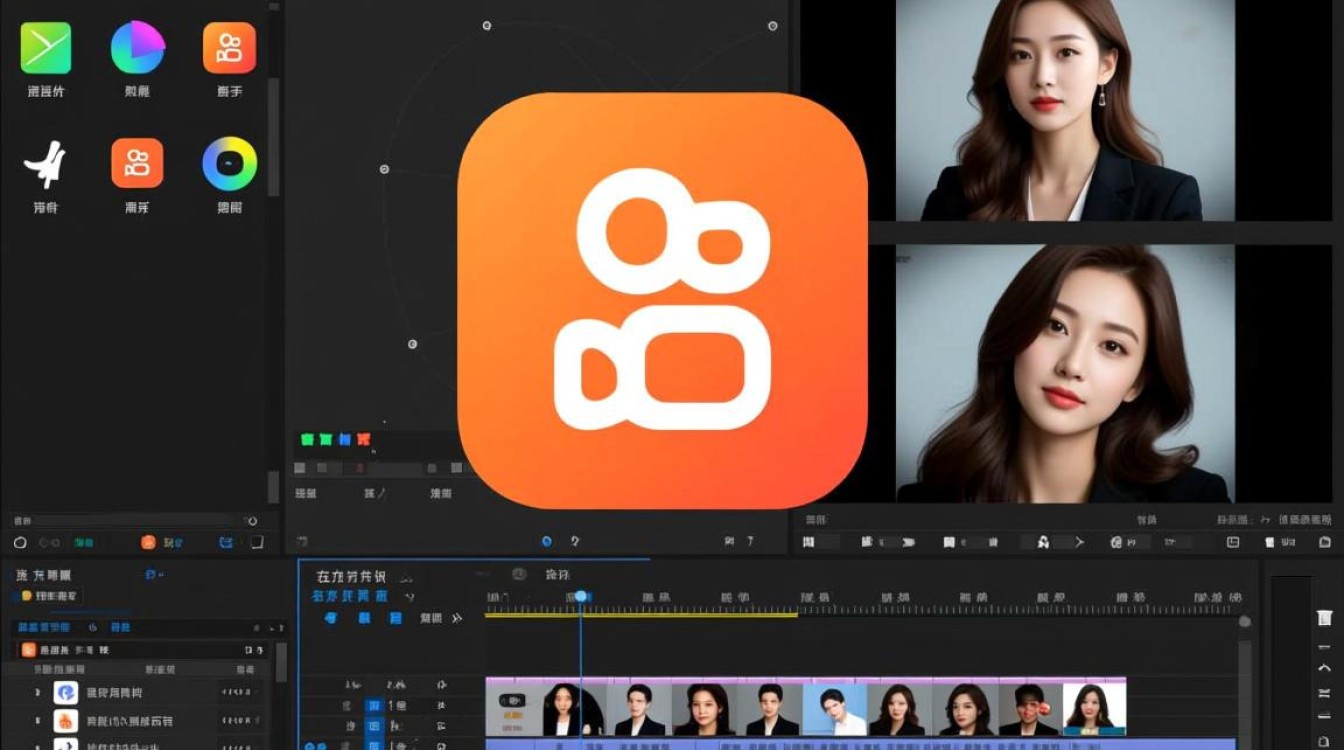This screenshot has height=750, width=1344.
Task: Select the upper portrait preview with the earring
Action: click(1064, 110)
